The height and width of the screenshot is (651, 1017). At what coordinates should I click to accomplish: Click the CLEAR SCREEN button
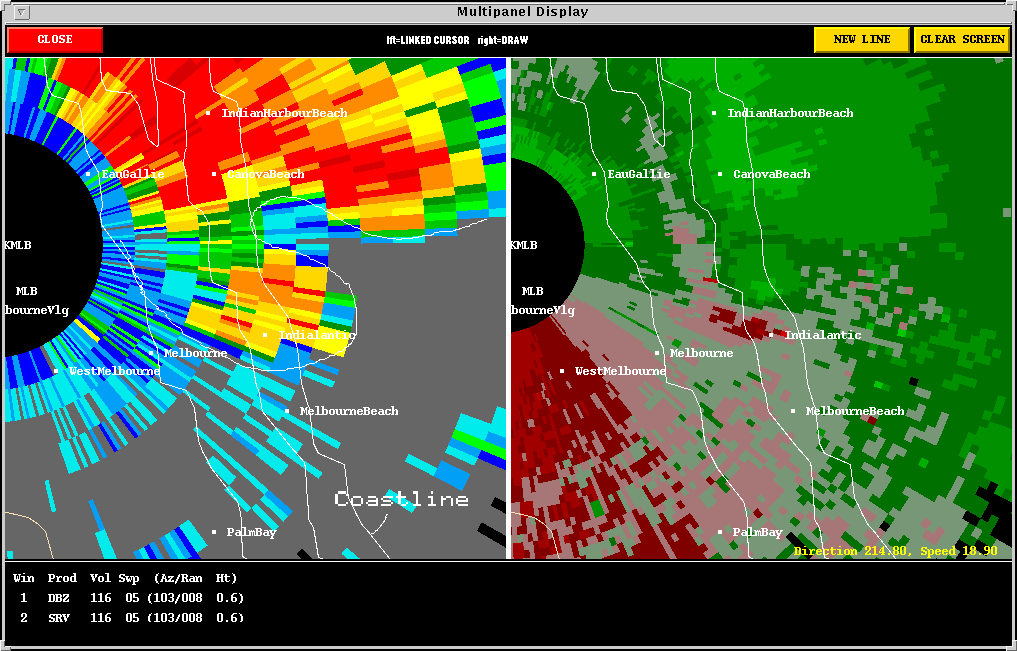[963, 40]
